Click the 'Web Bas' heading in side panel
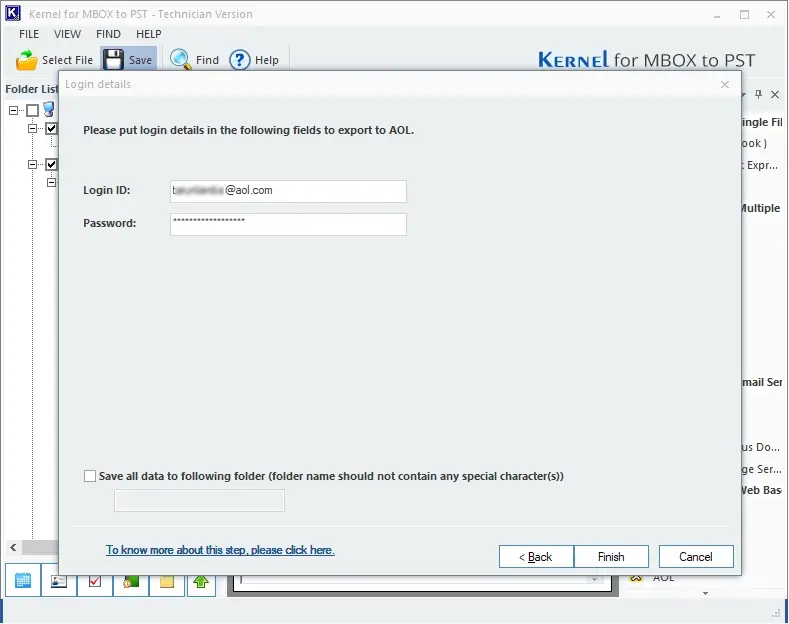 [762, 490]
